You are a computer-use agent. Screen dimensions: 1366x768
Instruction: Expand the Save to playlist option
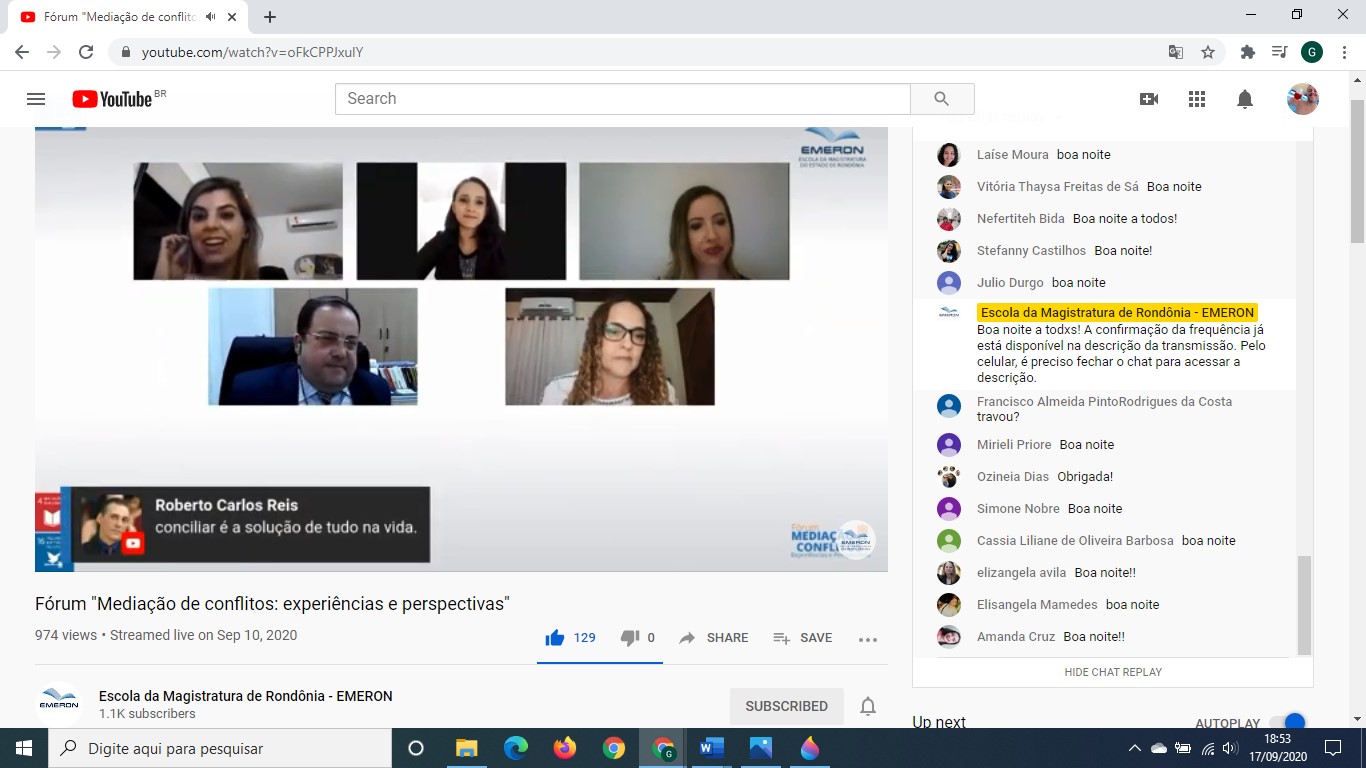[x=802, y=638]
